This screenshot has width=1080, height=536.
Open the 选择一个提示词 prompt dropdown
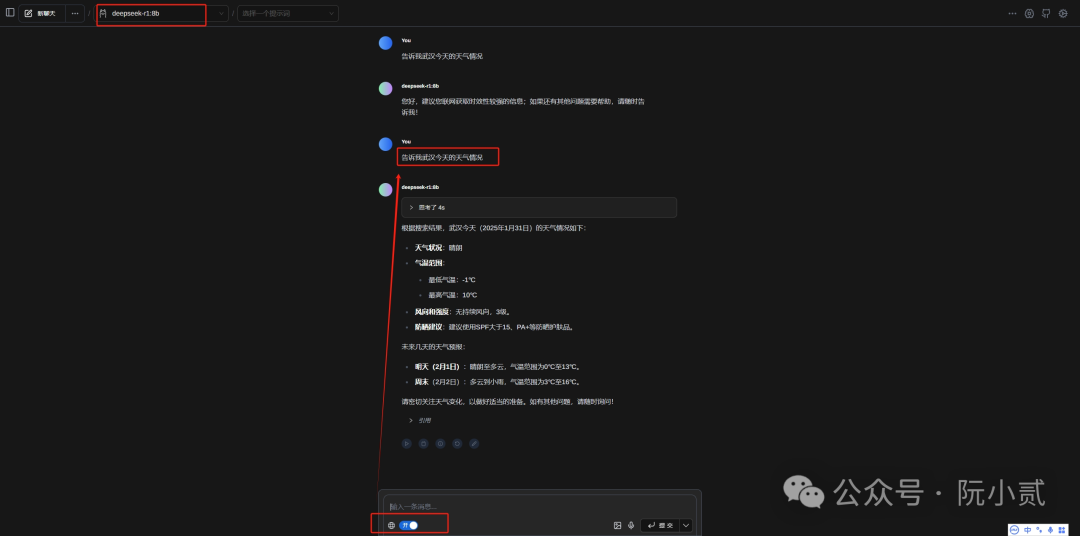point(288,13)
